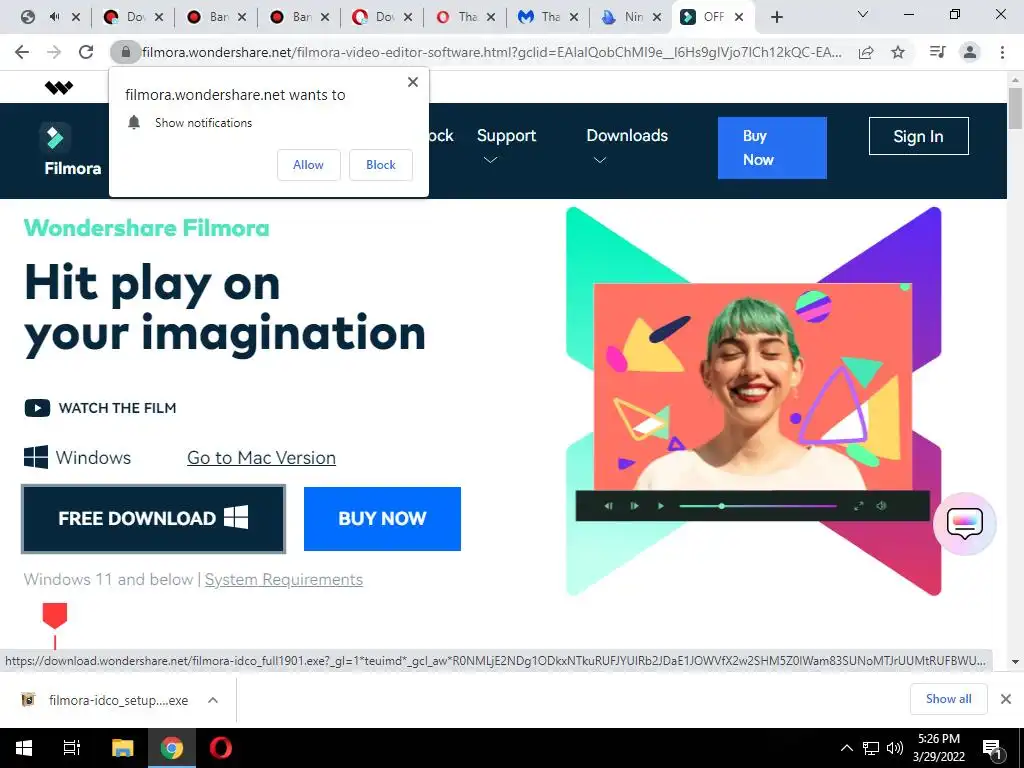Click the browser forward arrow

pyautogui.click(x=54, y=52)
